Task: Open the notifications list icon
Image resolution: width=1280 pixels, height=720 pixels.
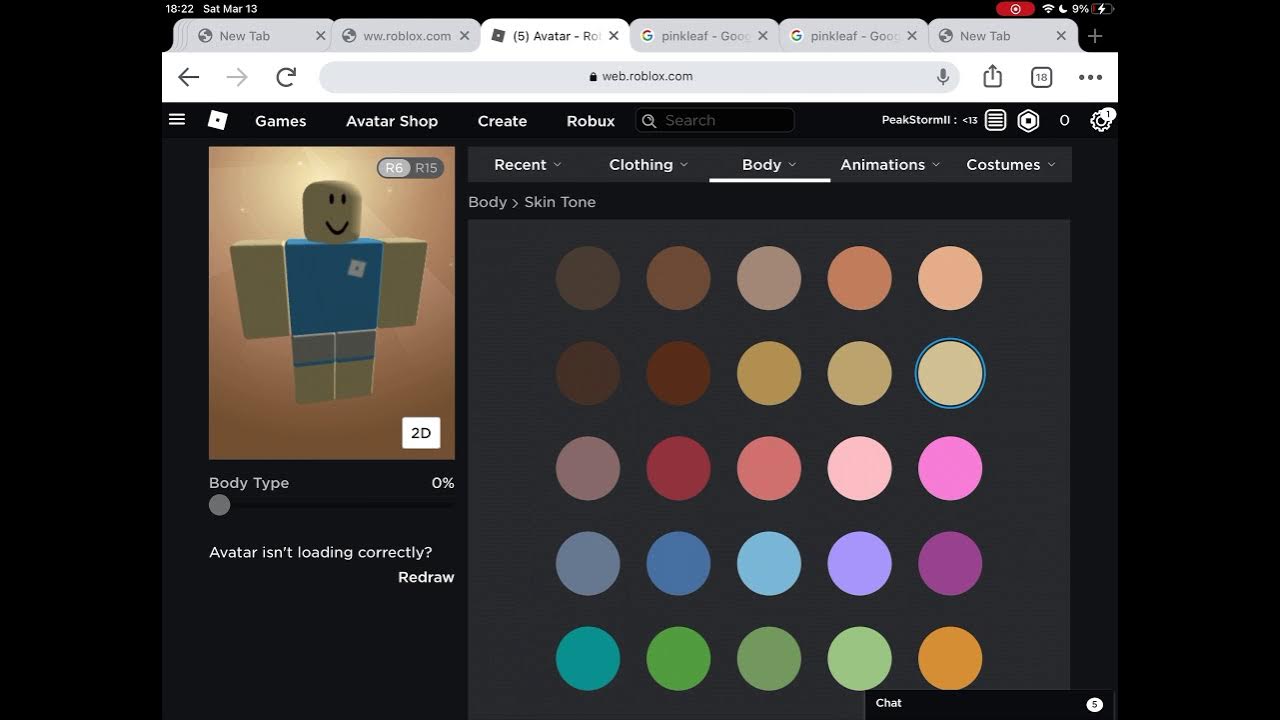Action: click(995, 120)
